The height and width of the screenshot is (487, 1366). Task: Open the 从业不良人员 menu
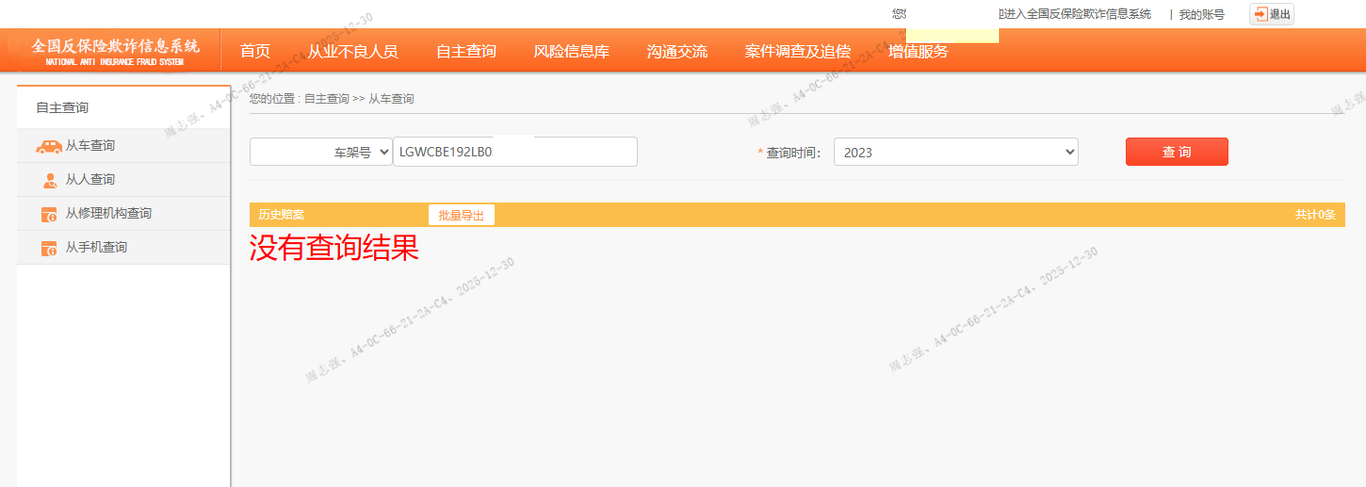coord(352,51)
